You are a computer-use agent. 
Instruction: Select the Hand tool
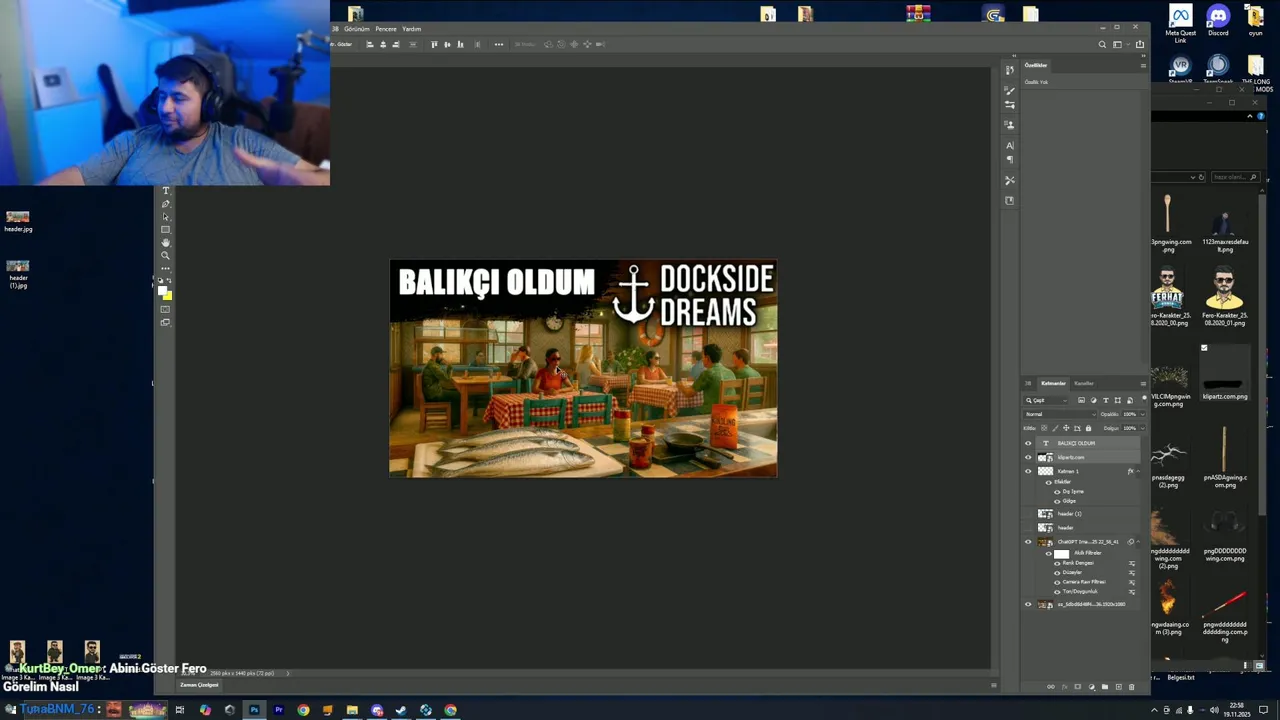pos(166,242)
